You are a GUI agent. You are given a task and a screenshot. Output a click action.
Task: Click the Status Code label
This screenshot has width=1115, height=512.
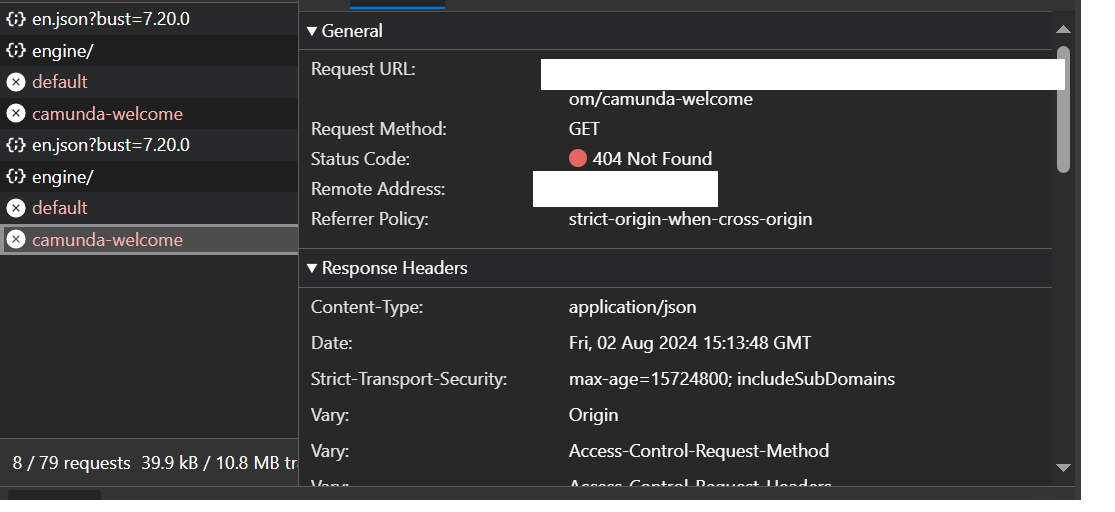(360, 159)
